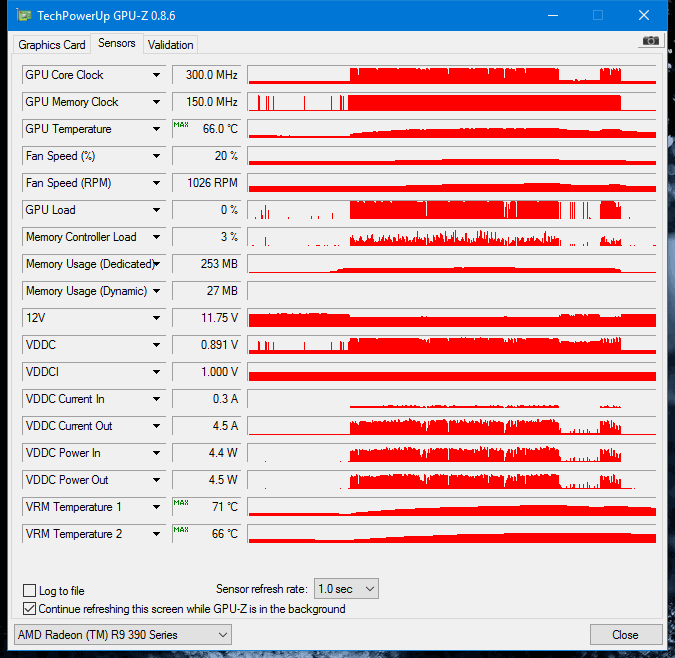Image resolution: width=675 pixels, height=658 pixels.
Task: Click the VRM Temperature 1 history graph
Action: (452, 507)
